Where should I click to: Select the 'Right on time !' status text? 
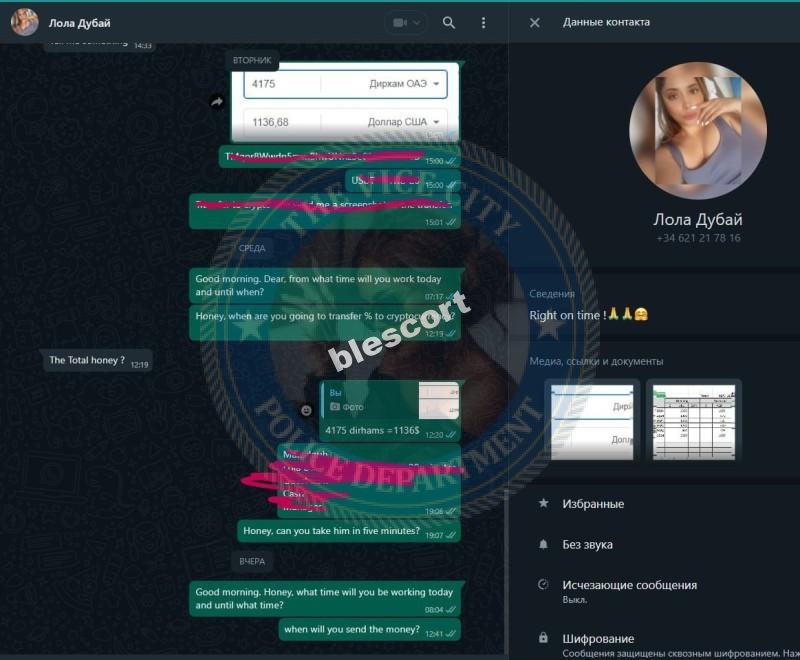[588, 315]
